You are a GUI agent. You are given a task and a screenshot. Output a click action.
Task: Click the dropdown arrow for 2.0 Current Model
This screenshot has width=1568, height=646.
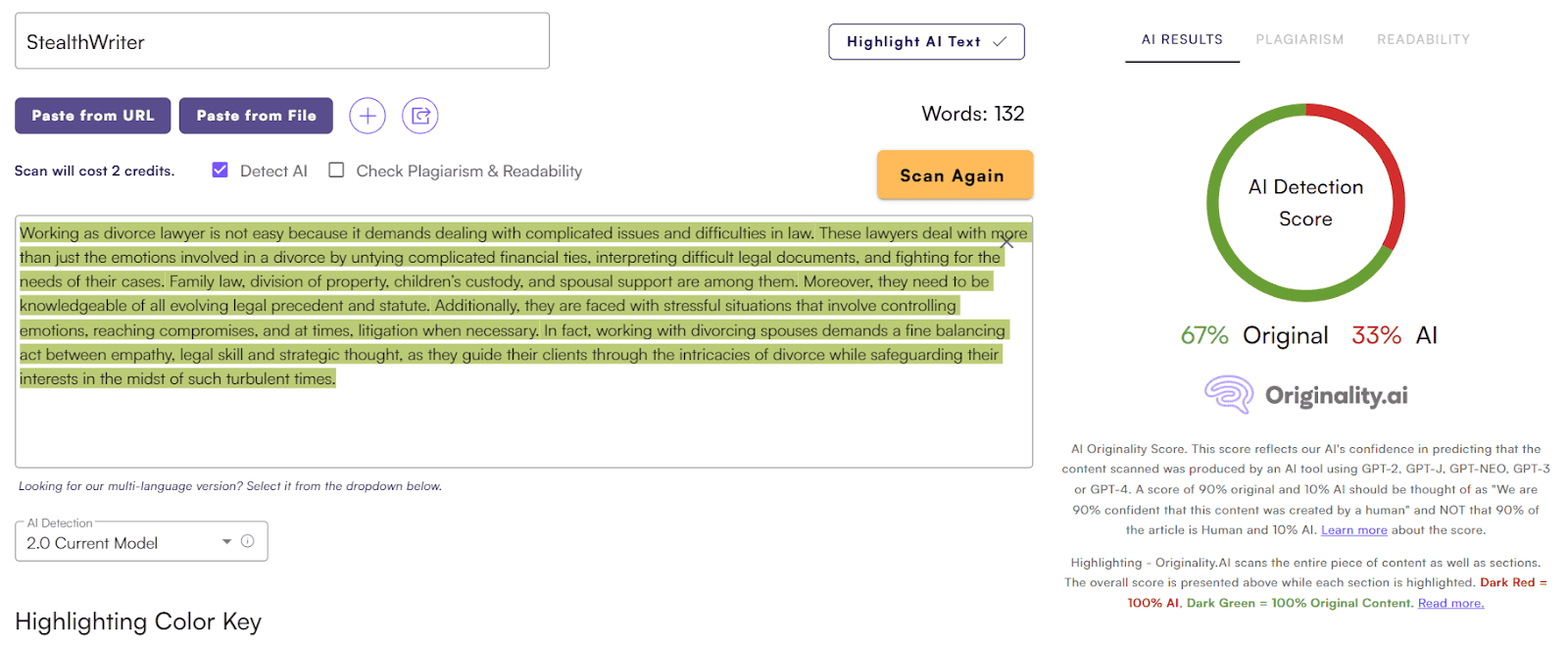pyautogui.click(x=226, y=542)
